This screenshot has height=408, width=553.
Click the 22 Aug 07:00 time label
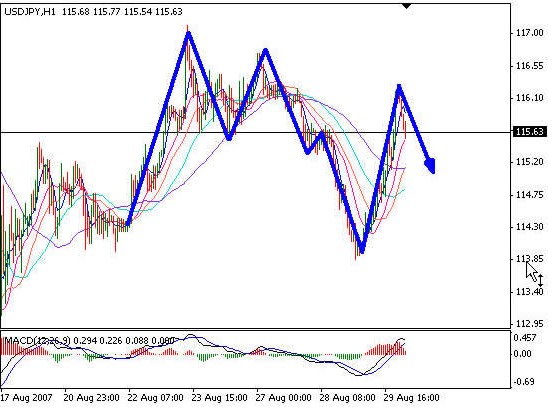[x=156, y=398]
